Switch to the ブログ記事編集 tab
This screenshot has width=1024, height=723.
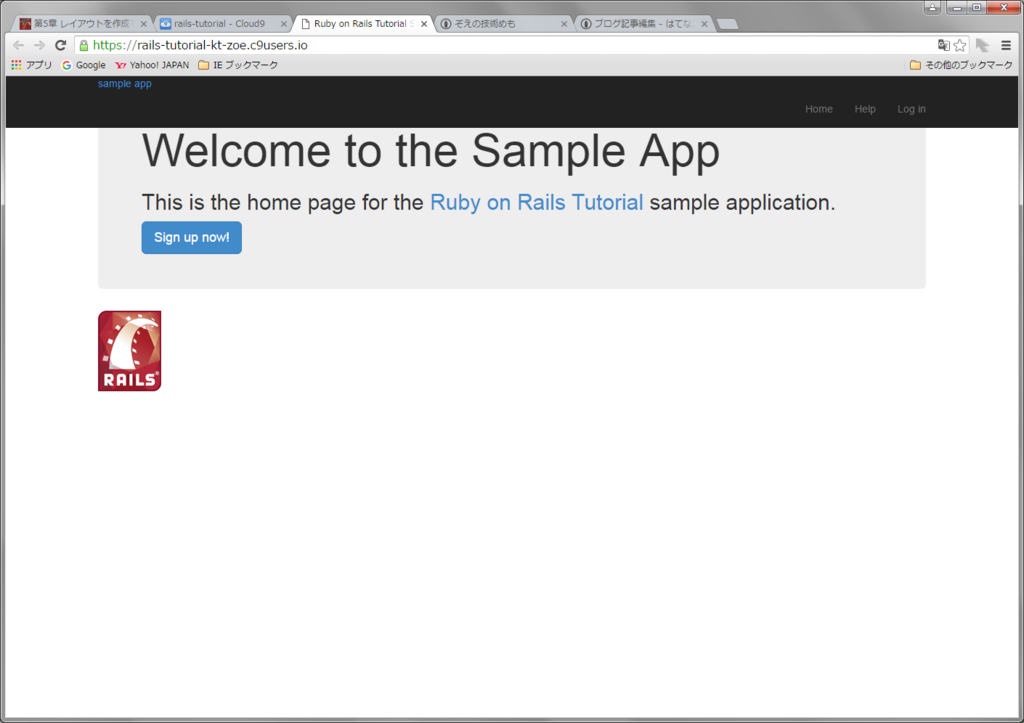(x=642, y=24)
